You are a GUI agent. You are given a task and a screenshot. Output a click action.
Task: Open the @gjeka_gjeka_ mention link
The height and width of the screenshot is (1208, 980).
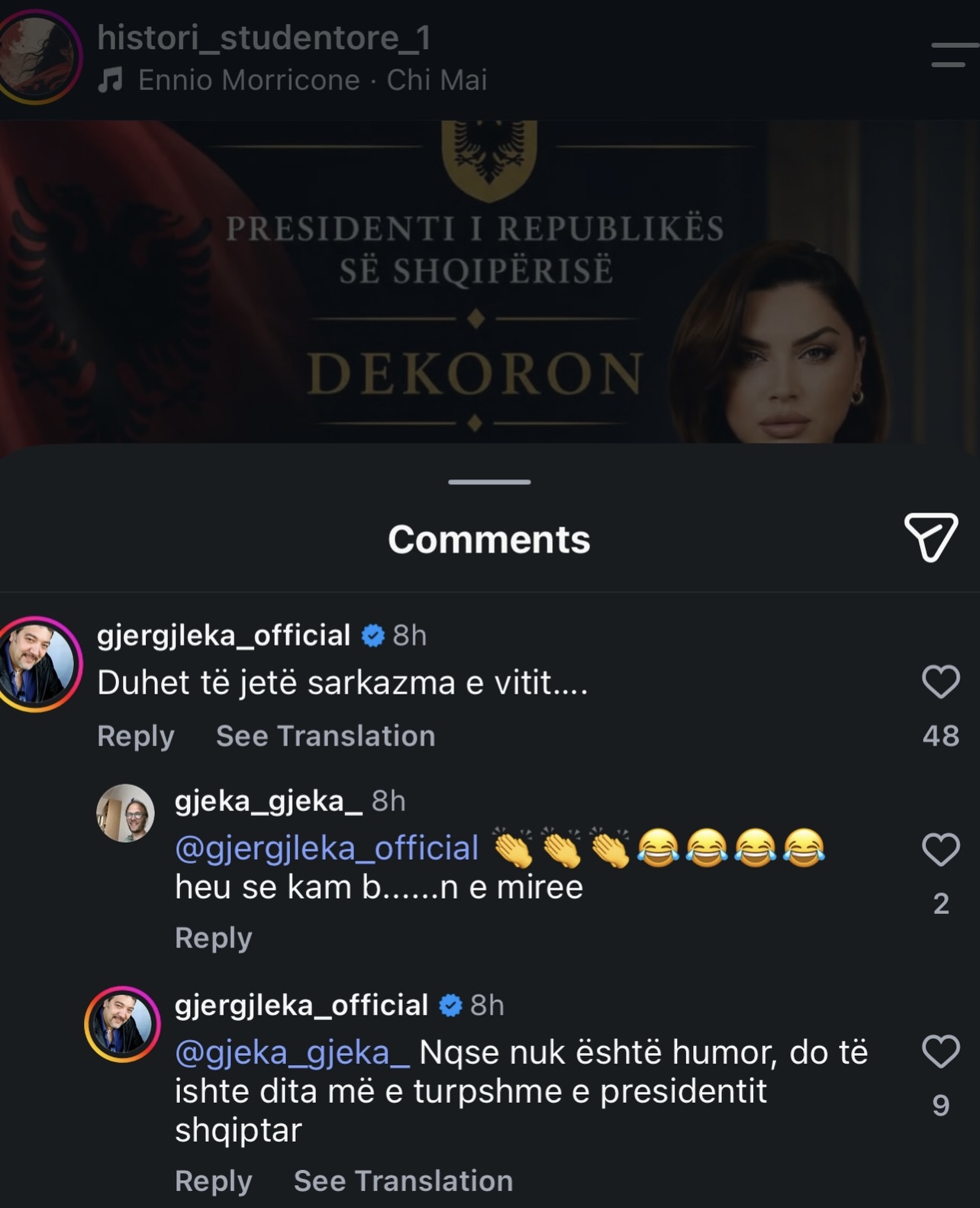click(293, 1052)
